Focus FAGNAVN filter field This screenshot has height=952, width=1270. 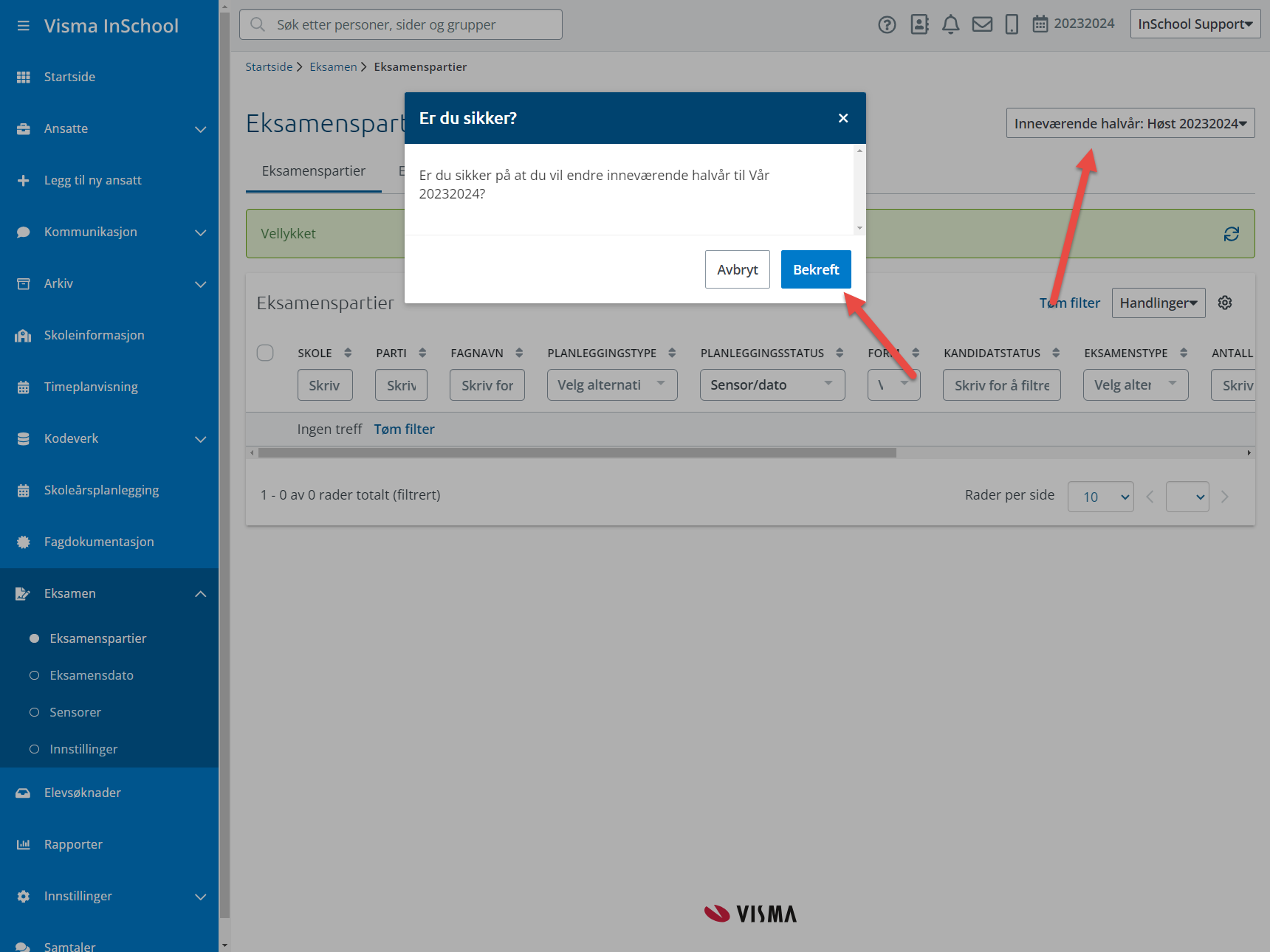[487, 384]
